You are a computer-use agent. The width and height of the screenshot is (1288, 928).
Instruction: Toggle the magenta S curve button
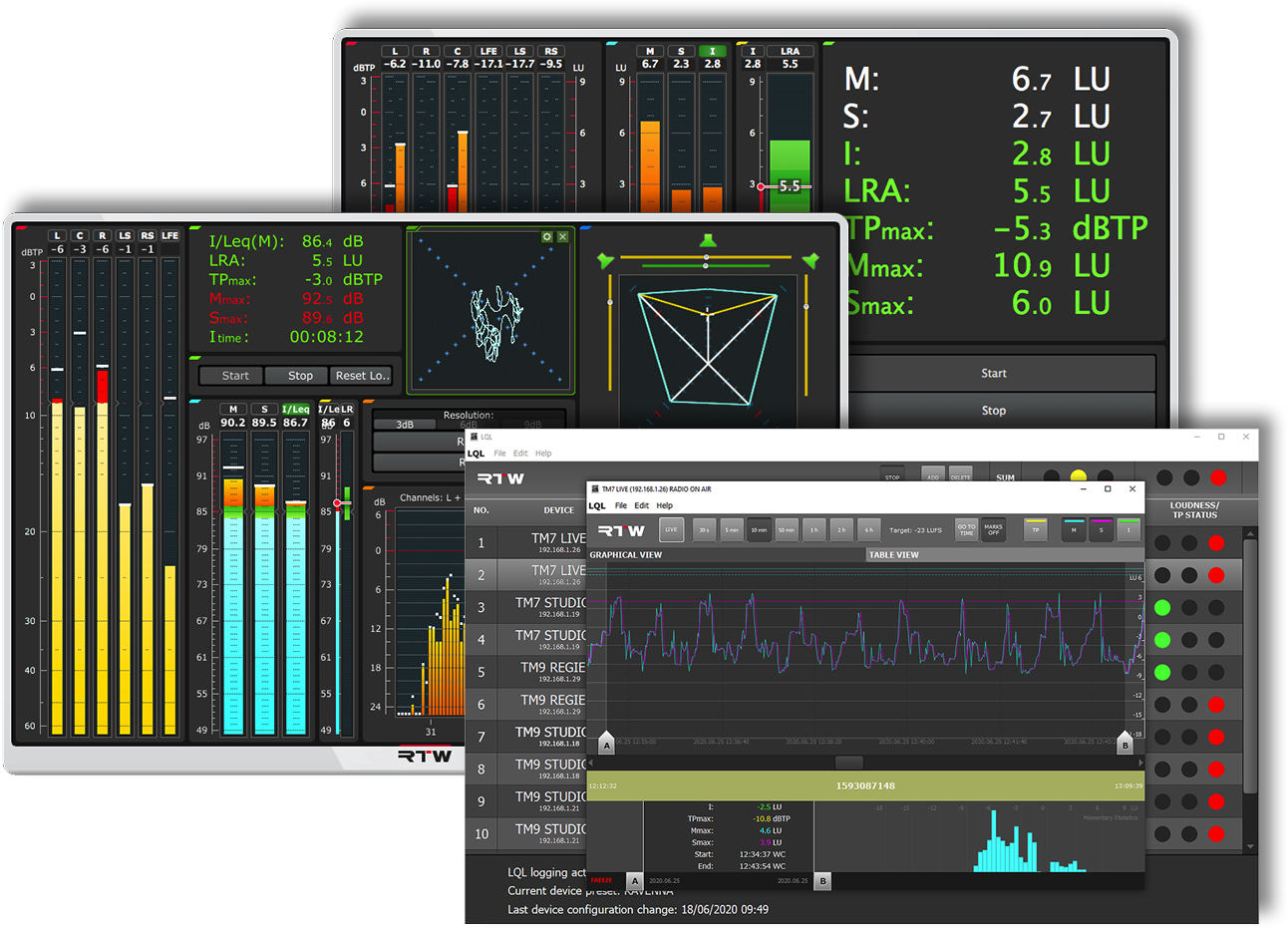point(1102,529)
